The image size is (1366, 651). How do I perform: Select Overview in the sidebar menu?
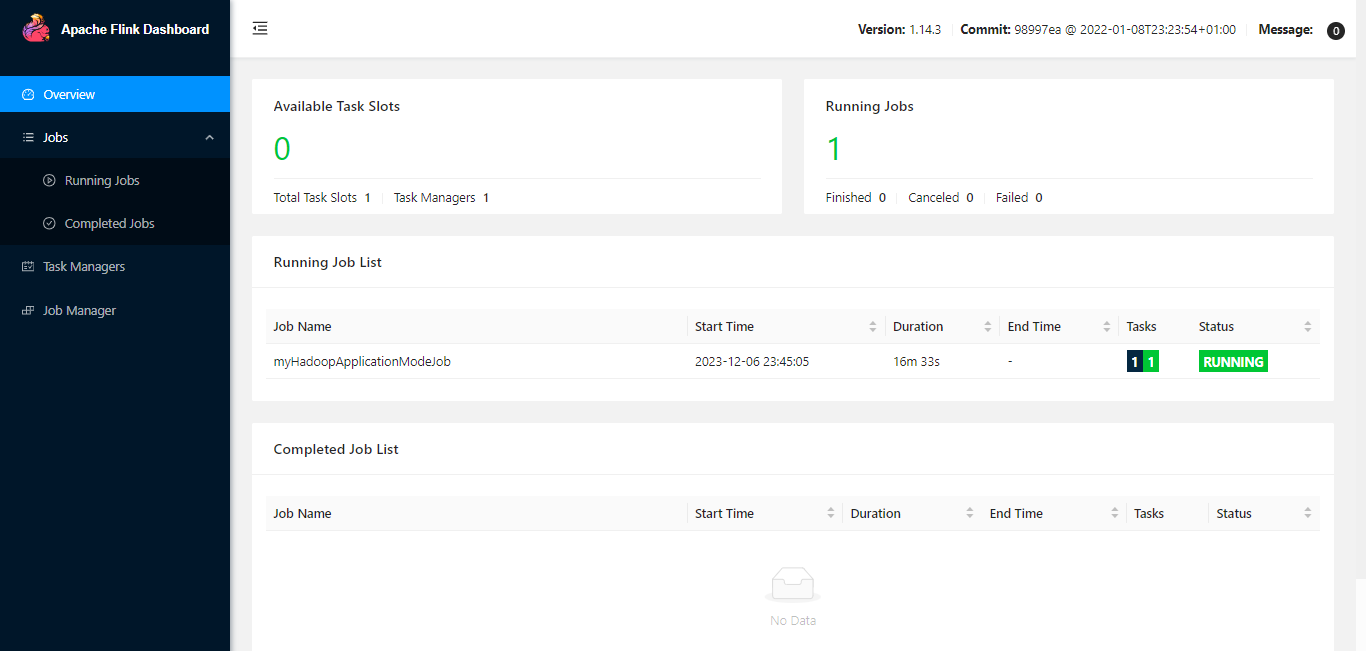pyautogui.click(x=69, y=93)
